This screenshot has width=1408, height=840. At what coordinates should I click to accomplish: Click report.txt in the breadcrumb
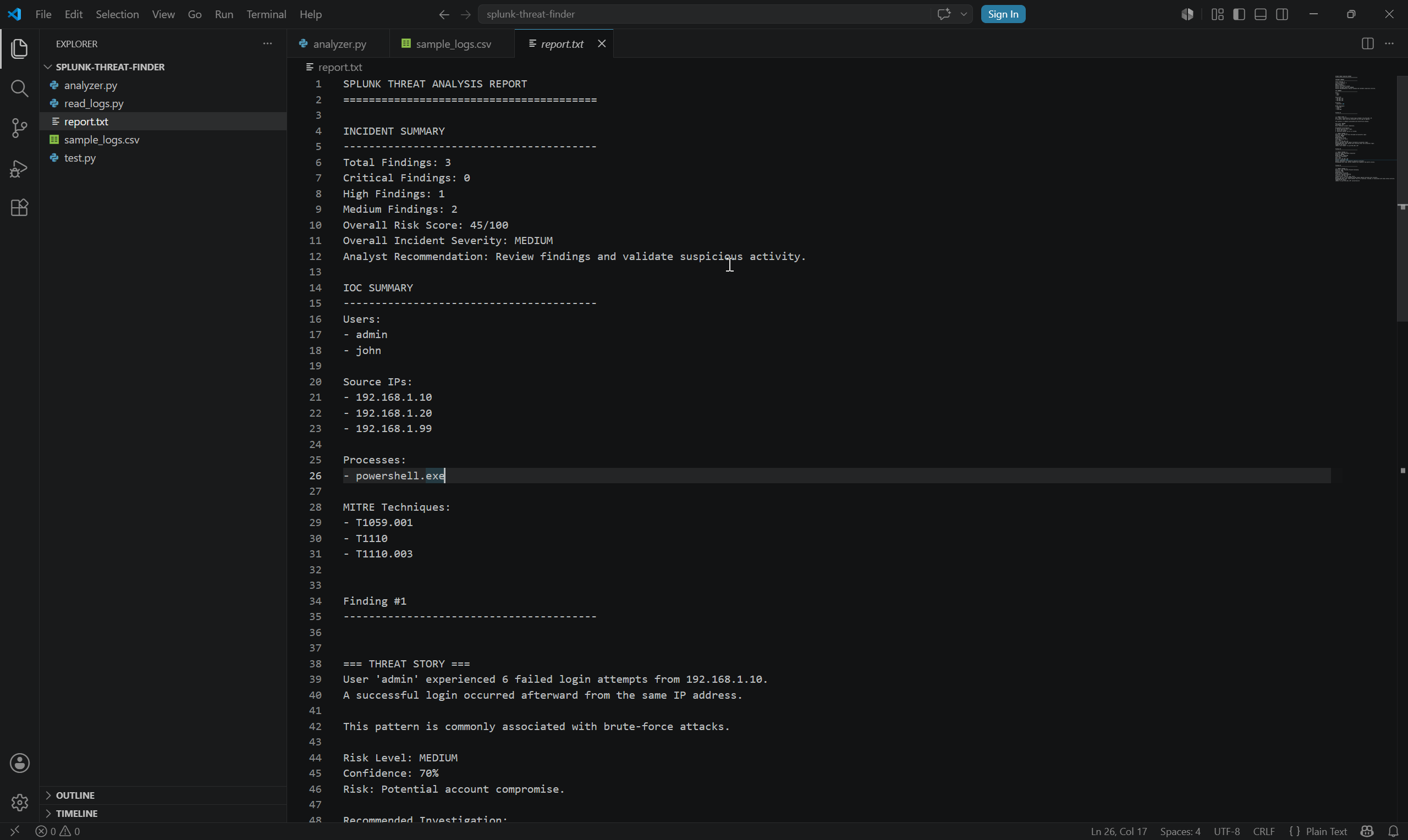click(x=340, y=67)
